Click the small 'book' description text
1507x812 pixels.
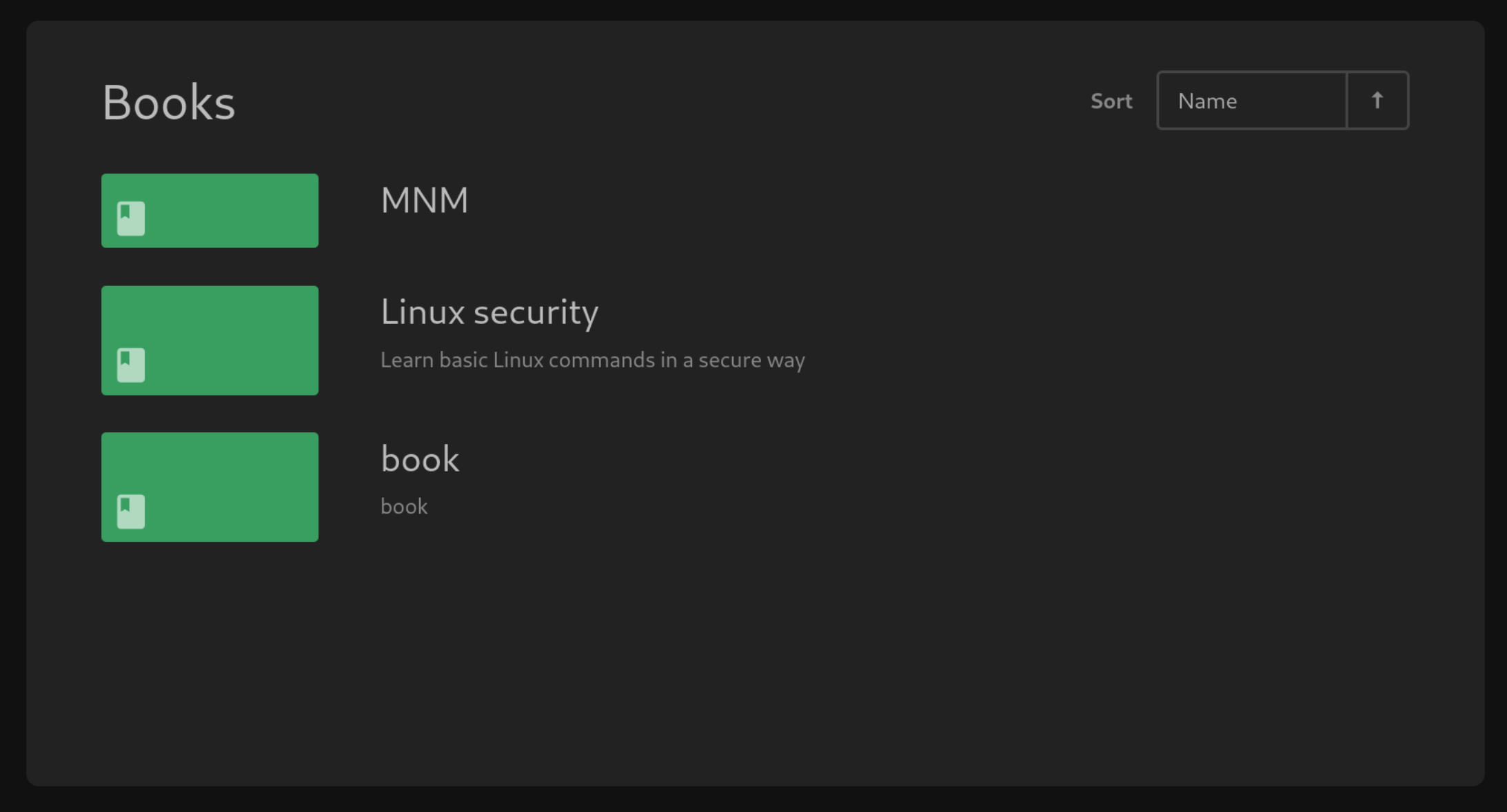click(404, 507)
